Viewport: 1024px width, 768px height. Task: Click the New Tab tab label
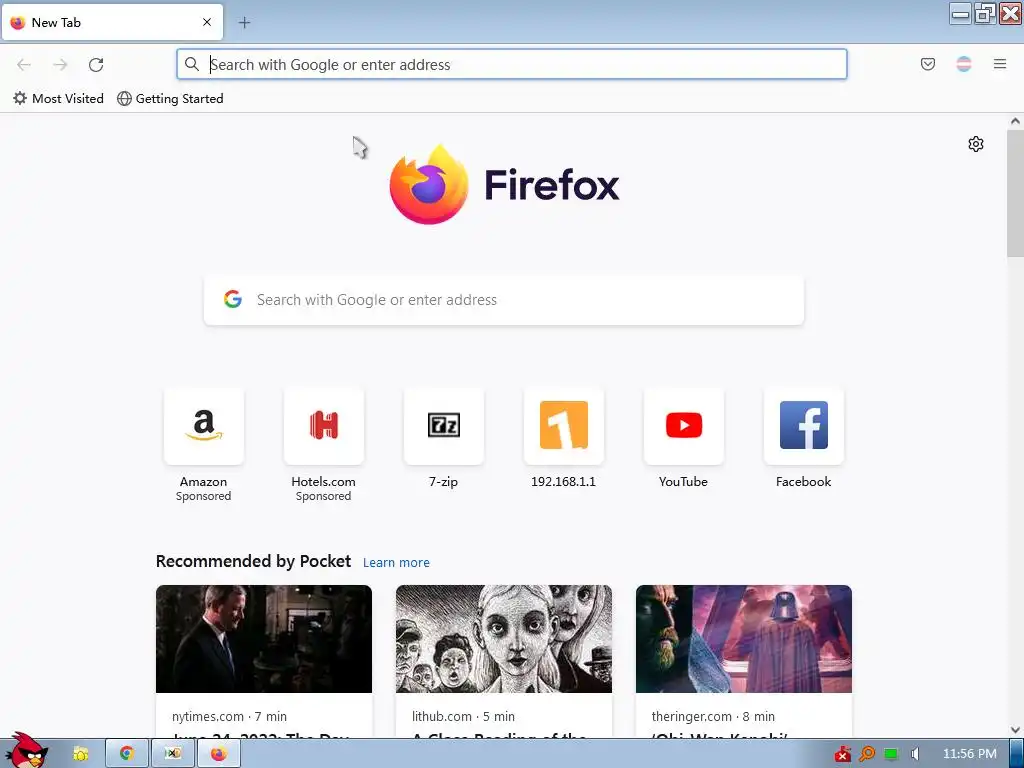point(56,22)
